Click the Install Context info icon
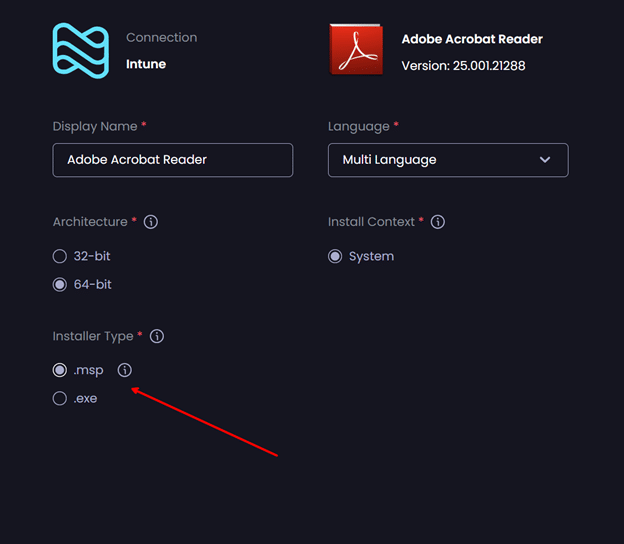The height and width of the screenshot is (544, 624). pos(437,222)
